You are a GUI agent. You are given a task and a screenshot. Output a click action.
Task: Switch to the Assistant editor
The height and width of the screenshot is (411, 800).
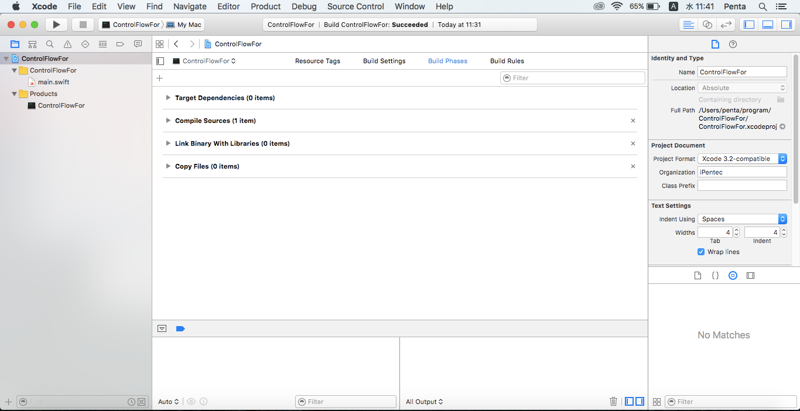point(707,24)
